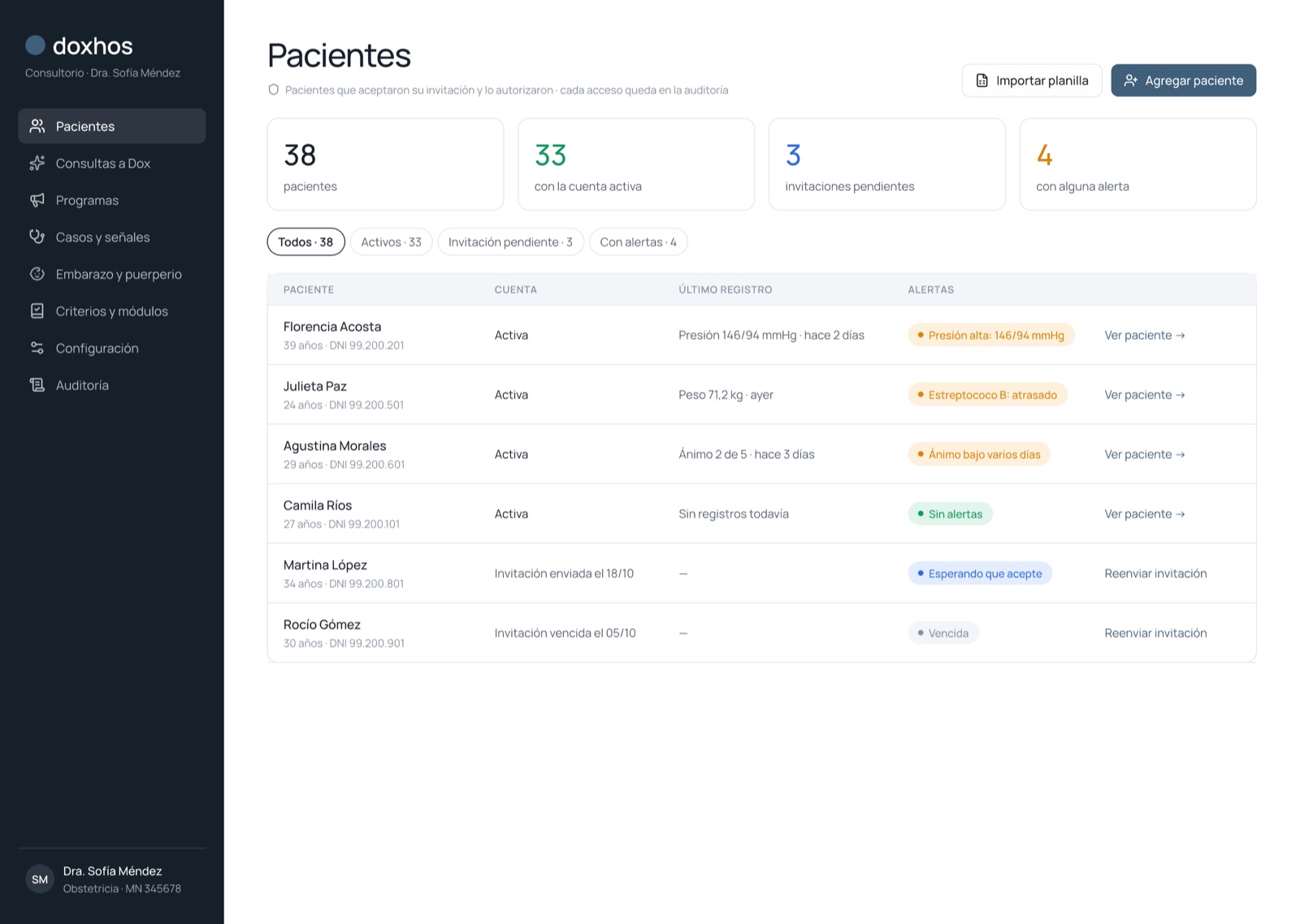Image resolution: width=1300 pixels, height=924 pixels.
Task: Open Casos y señales page
Action: [112, 237]
